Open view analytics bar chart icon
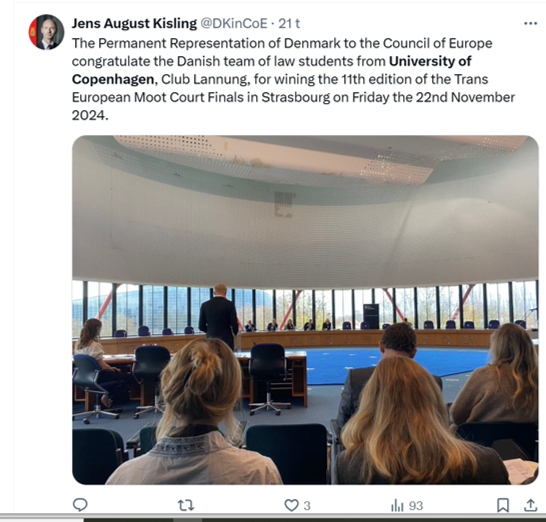The width and height of the screenshot is (546, 522). pos(397,505)
